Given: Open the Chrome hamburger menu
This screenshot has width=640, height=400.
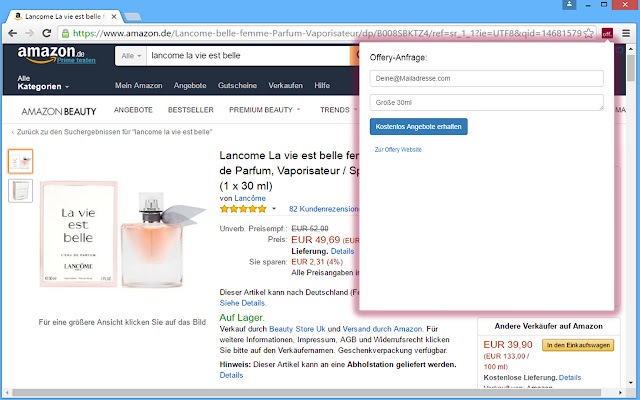Looking at the screenshot, I should coord(626,34).
